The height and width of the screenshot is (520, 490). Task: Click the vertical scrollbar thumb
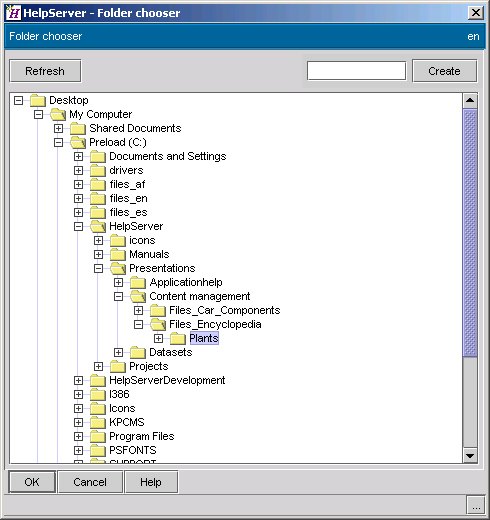[x=470, y=232]
